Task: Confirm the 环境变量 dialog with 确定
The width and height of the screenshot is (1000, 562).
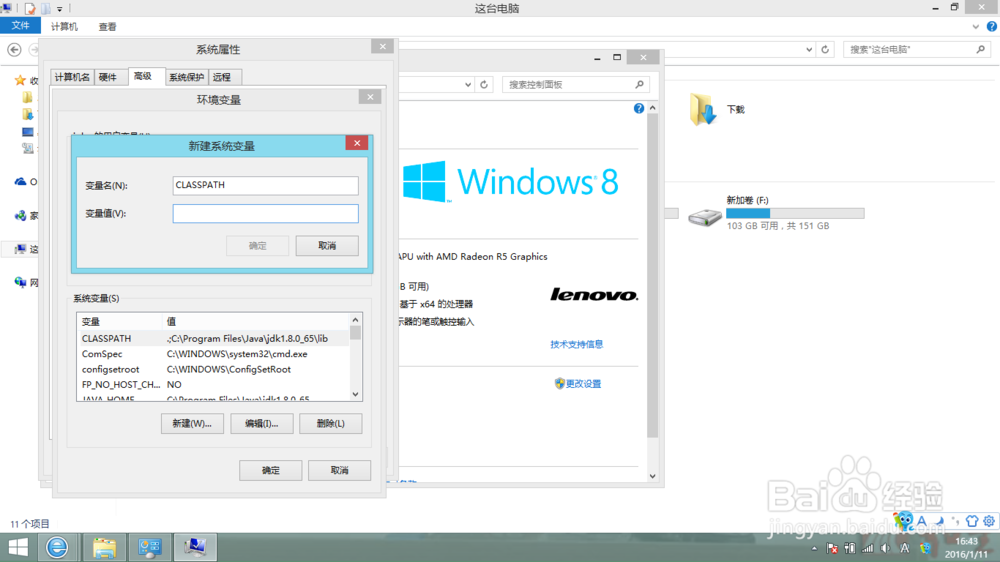Action: click(270, 470)
